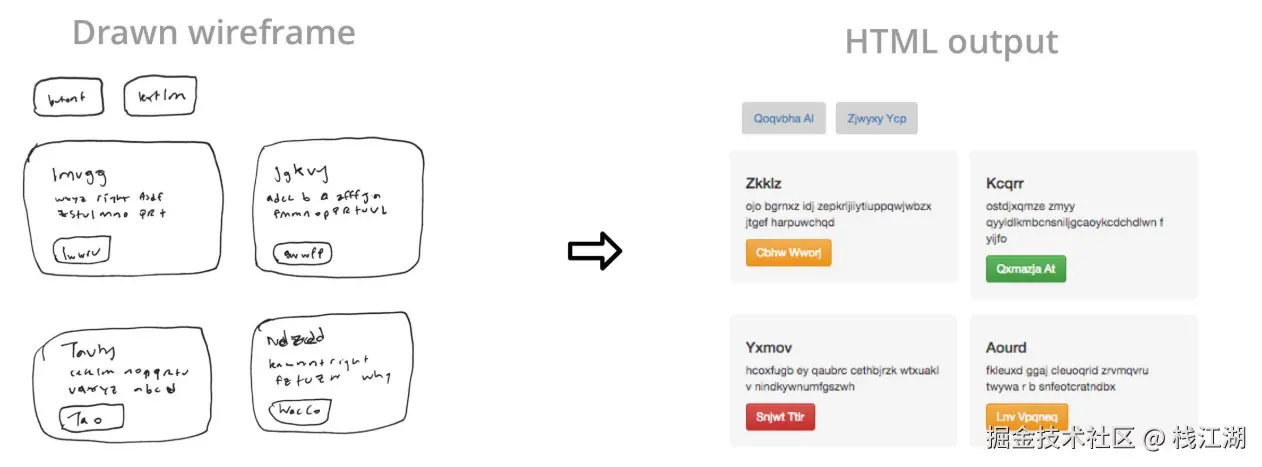1262x467 pixels.
Task: Select the Zkklz card heading
Action: coord(764,183)
